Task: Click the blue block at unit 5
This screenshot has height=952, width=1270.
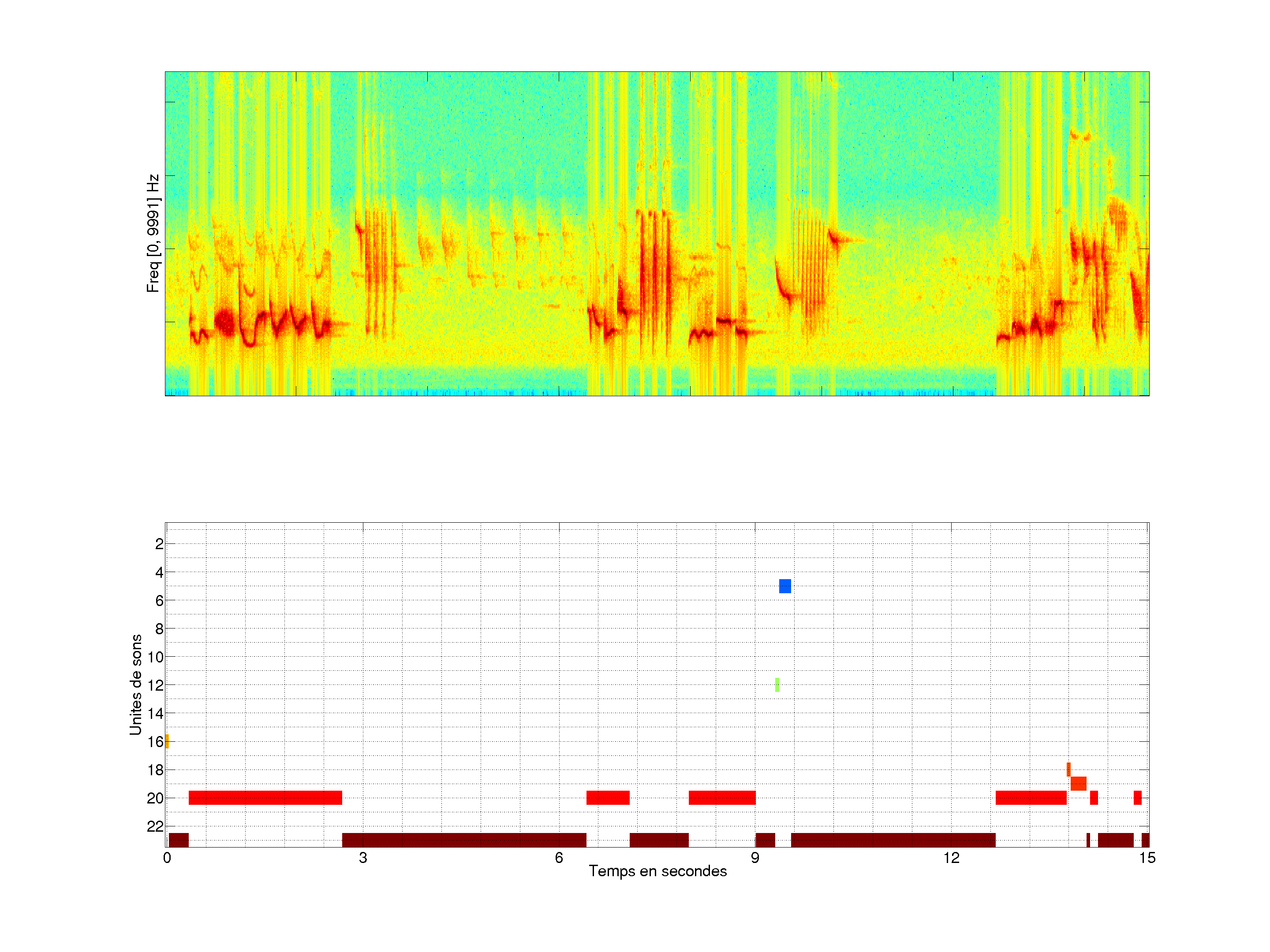Action: (785, 586)
